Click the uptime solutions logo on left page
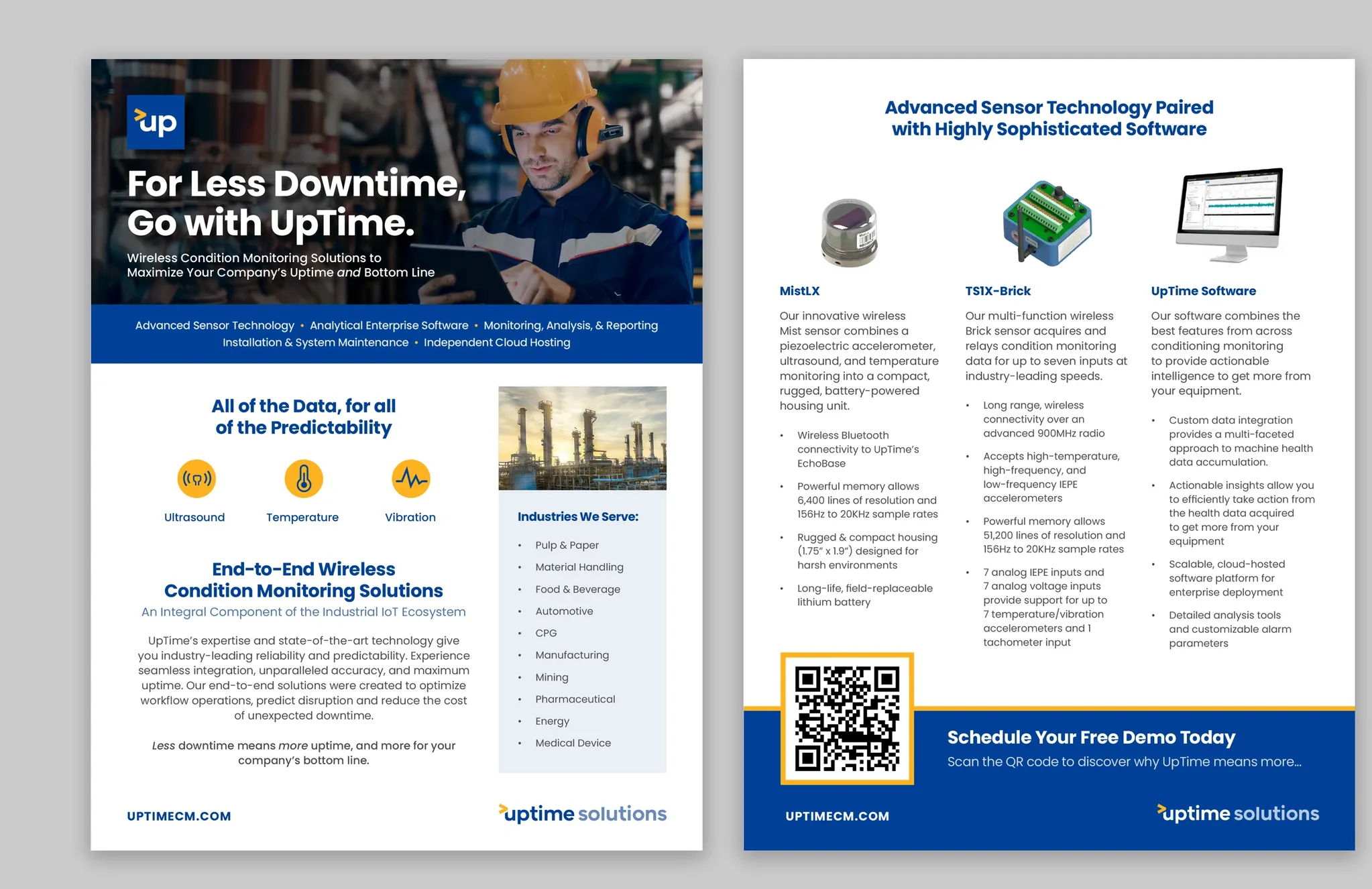The image size is (1372, 889). tap(582, 813)
